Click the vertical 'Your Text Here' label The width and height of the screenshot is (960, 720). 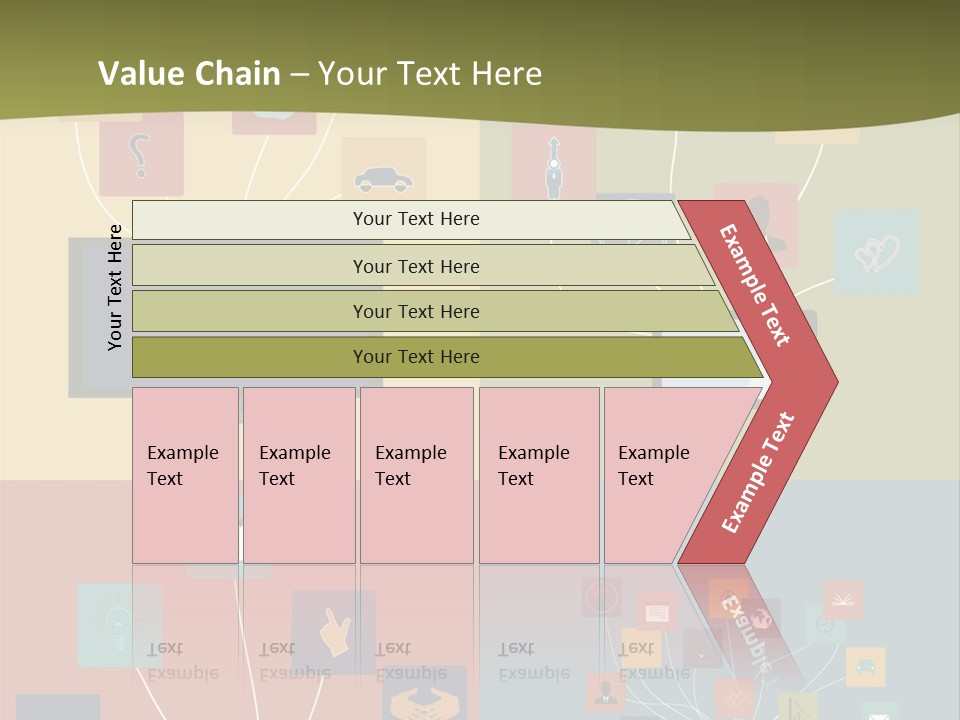115,287
